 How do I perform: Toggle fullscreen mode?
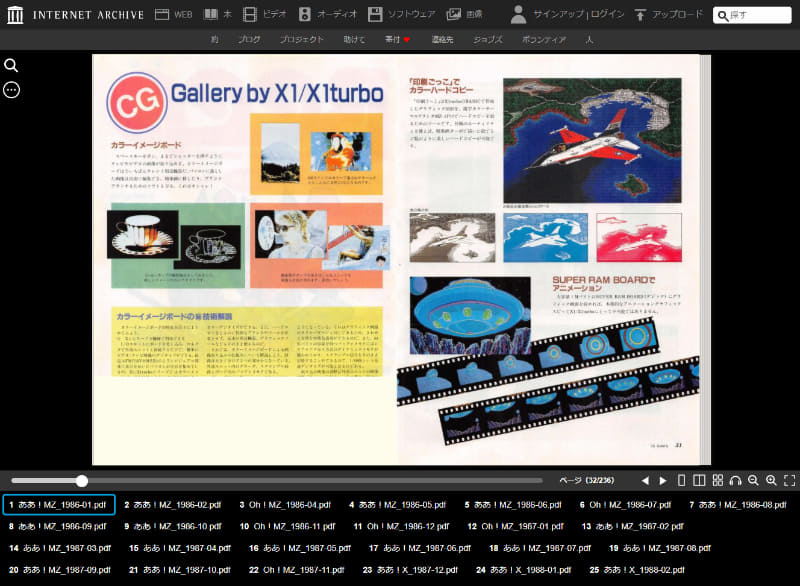pyautogui.click(x=790, y=480)
